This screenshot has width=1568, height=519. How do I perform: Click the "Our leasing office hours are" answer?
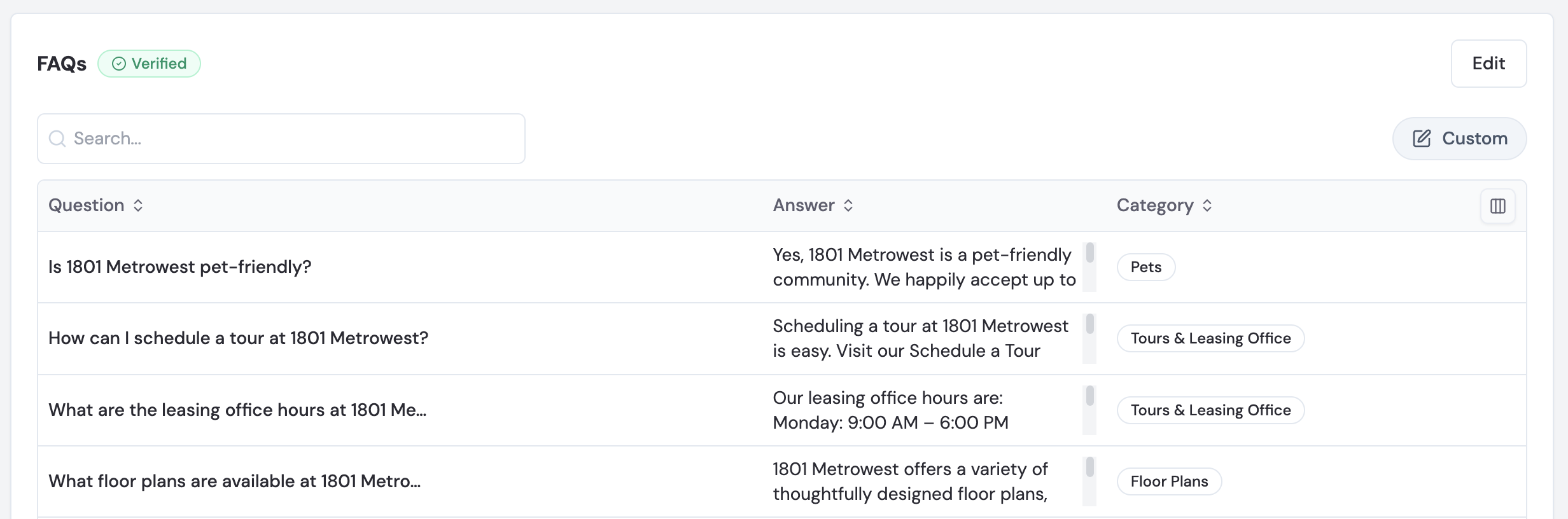tap(890, 410)
